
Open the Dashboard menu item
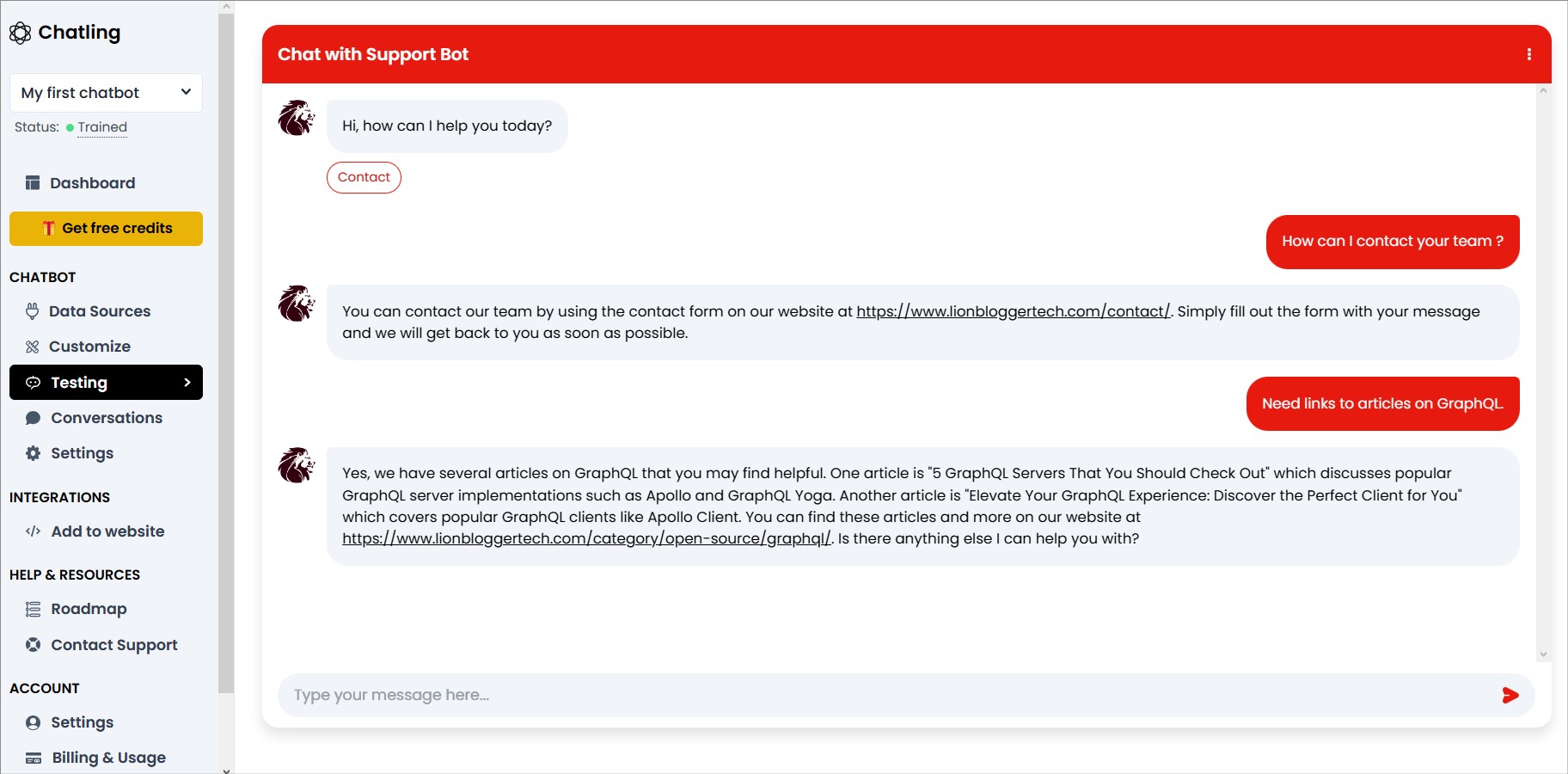pos(92,183)
